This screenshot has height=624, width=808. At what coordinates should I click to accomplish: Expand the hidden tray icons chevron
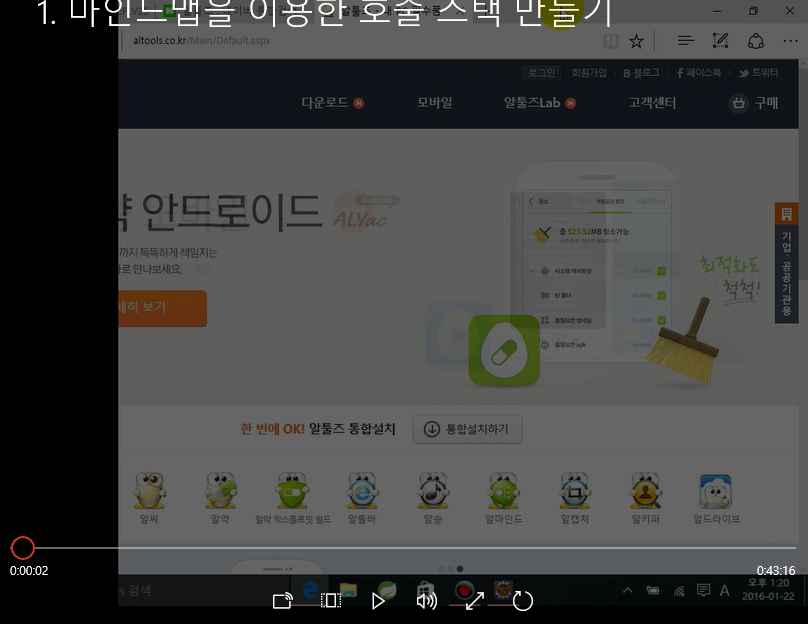628,590
